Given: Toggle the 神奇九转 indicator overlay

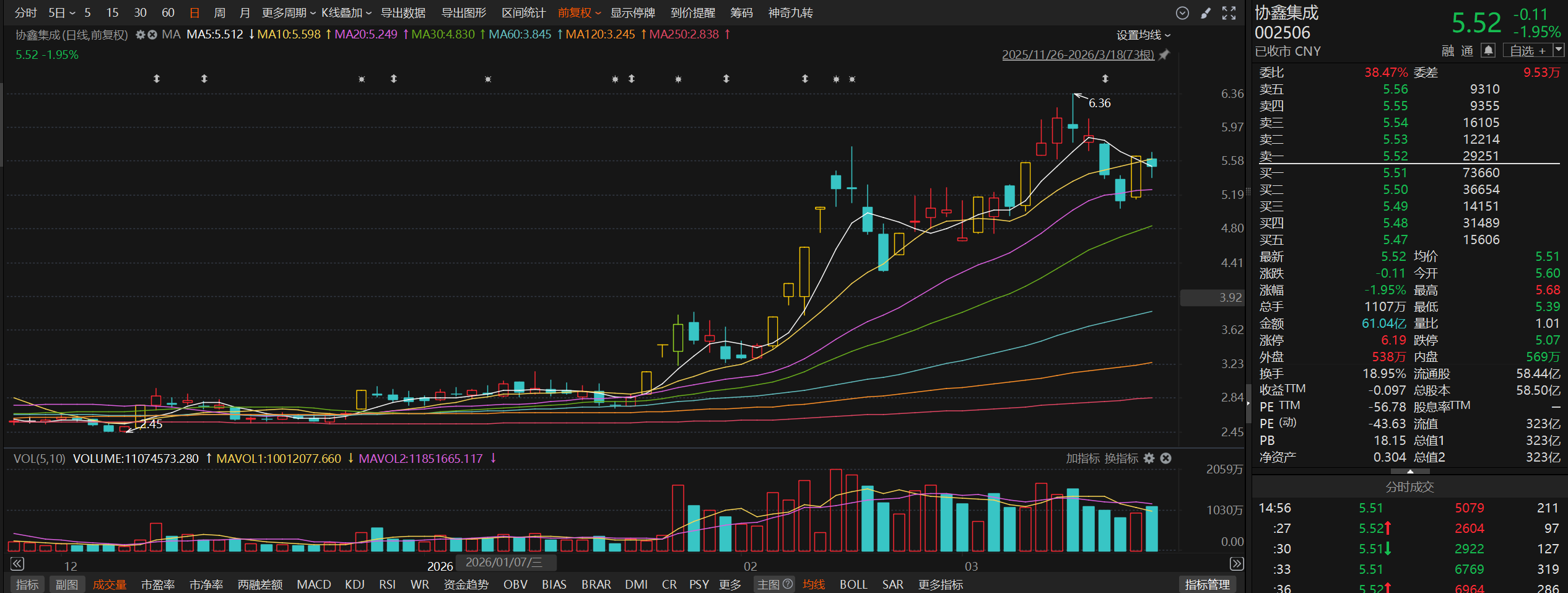Looking at the screenshot, I should 790,13.
